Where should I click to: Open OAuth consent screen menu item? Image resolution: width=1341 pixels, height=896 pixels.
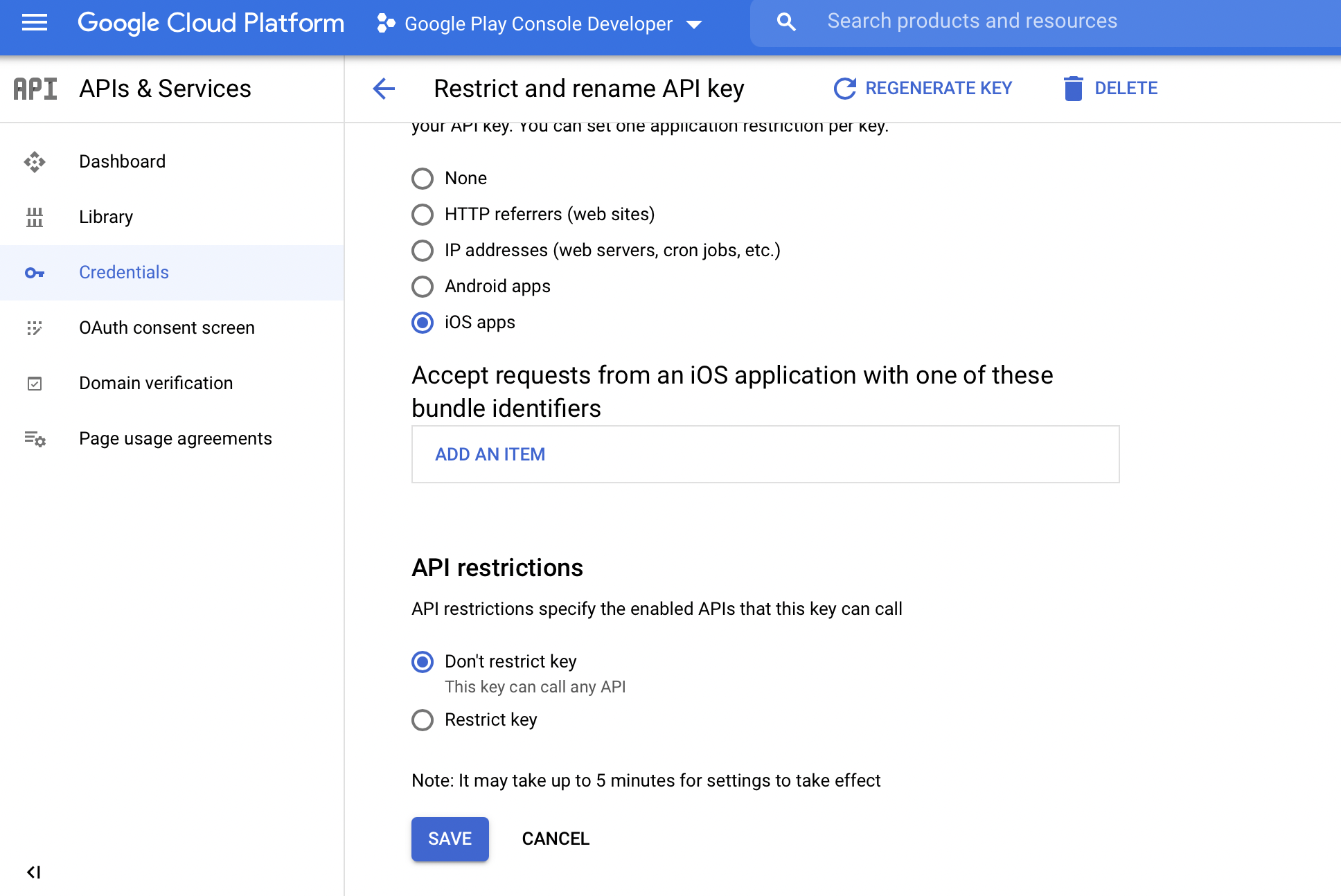coord(172,328)
